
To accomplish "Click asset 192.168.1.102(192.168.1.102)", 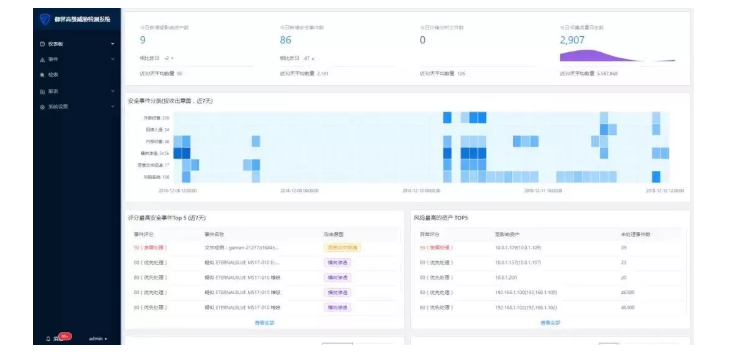I will pos(526,307).
